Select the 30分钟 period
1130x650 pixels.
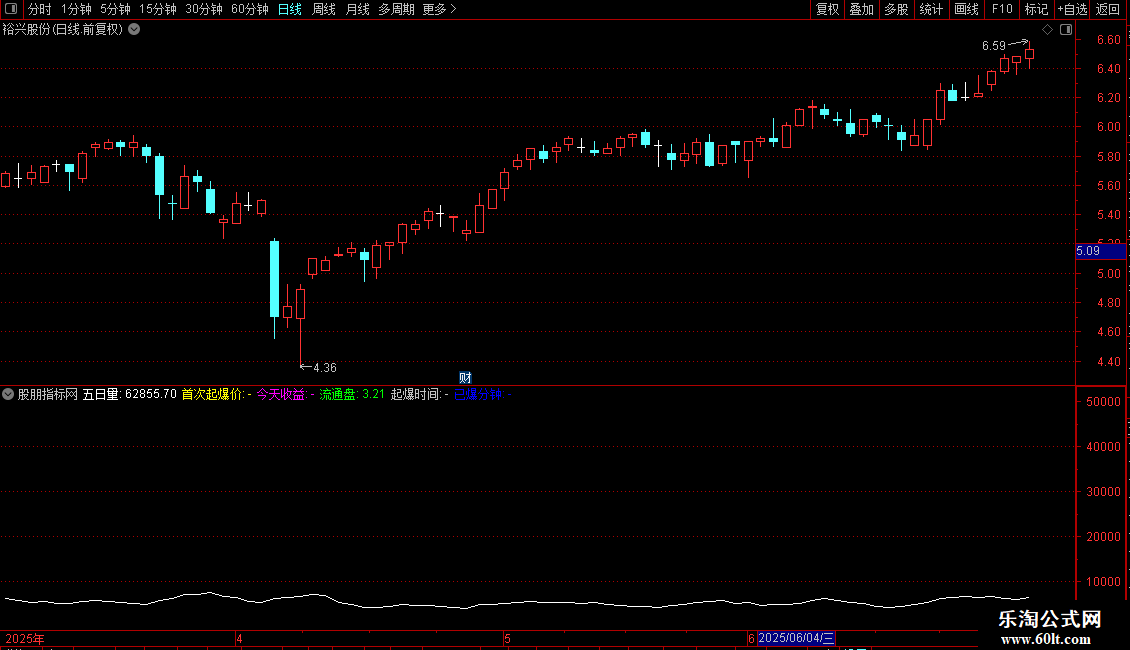pos(204,9)
